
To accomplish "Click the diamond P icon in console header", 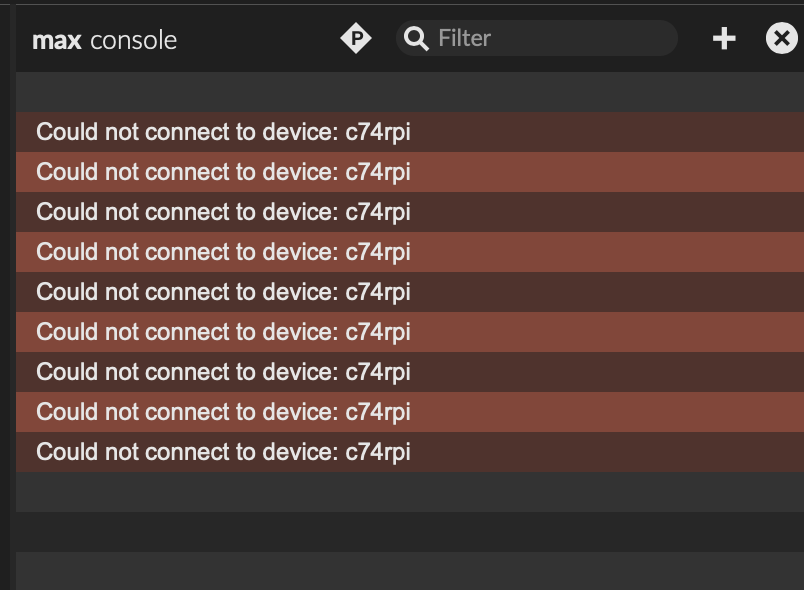I will pos(356,39).
